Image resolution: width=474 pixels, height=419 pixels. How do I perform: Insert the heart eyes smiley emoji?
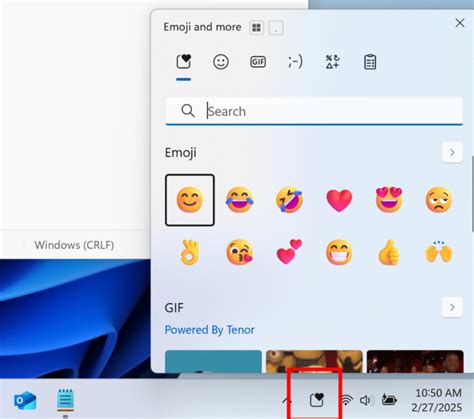coord(389,200)
